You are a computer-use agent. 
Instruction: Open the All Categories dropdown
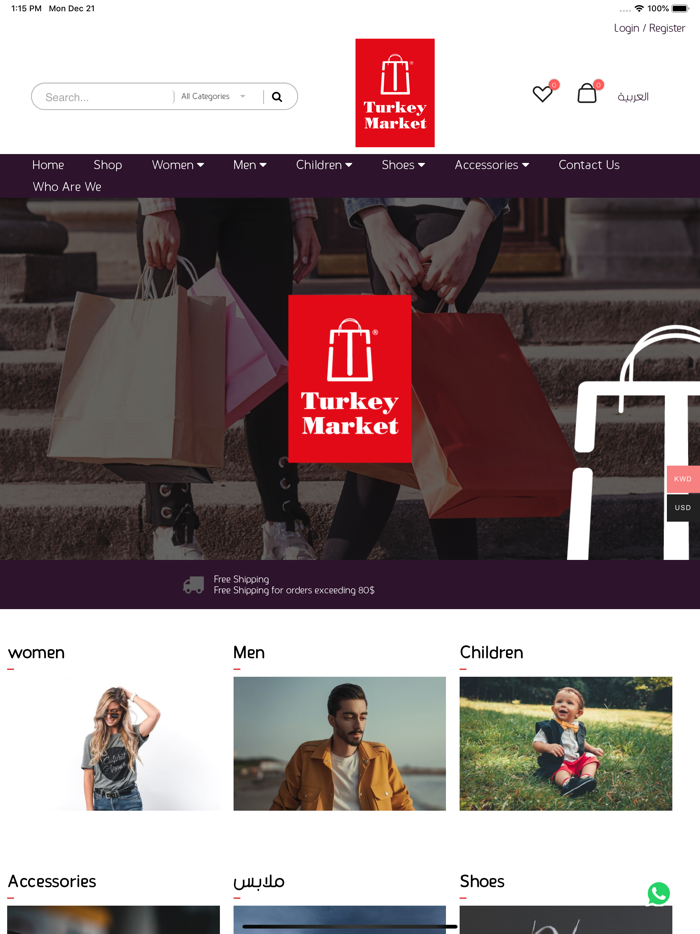(213, 96)
